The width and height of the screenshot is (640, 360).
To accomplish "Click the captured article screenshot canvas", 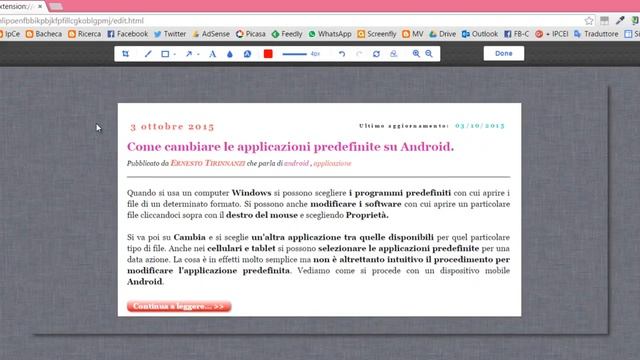I will [319, 209].
